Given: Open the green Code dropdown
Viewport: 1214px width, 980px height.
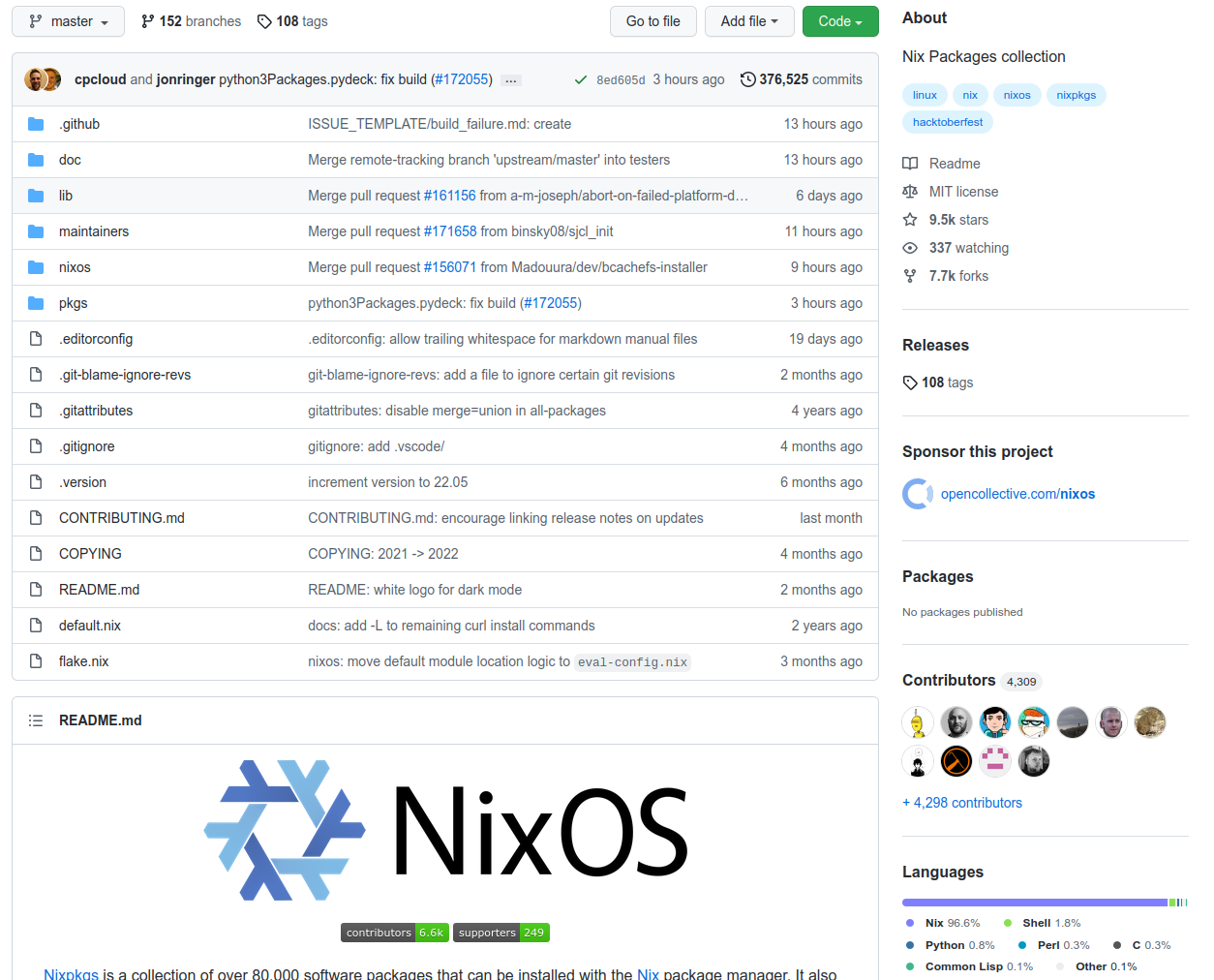Looking at the screenshot, I should click(840, 21).
